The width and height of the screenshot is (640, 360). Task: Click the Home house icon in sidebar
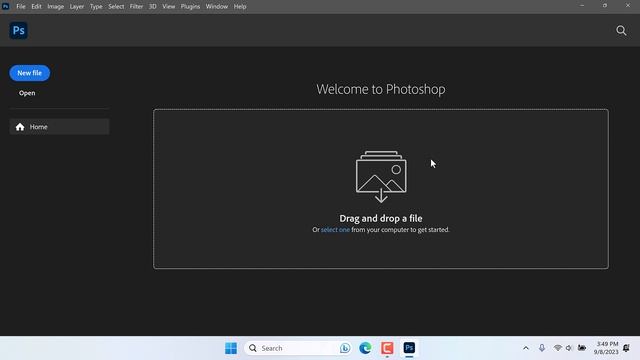point(20,127)
